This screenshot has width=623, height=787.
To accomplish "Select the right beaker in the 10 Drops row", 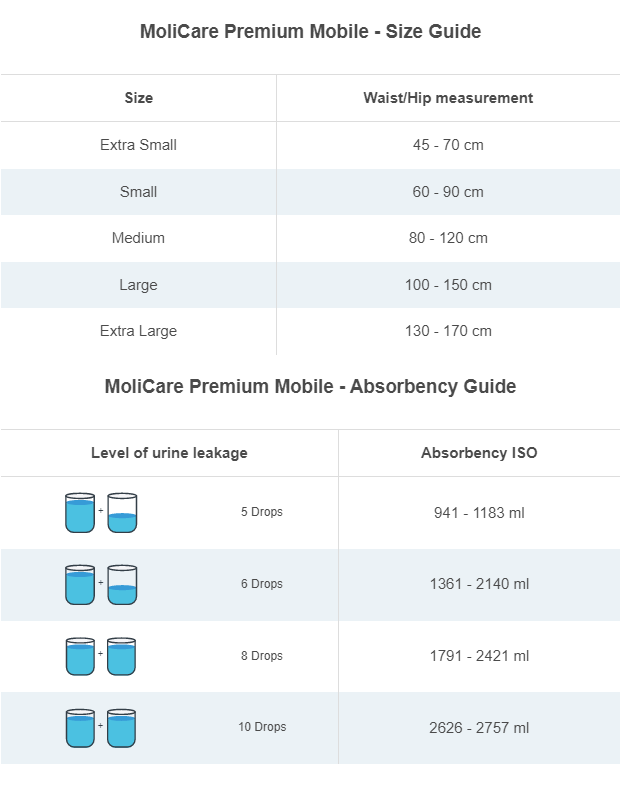I will tap(122, 728).
